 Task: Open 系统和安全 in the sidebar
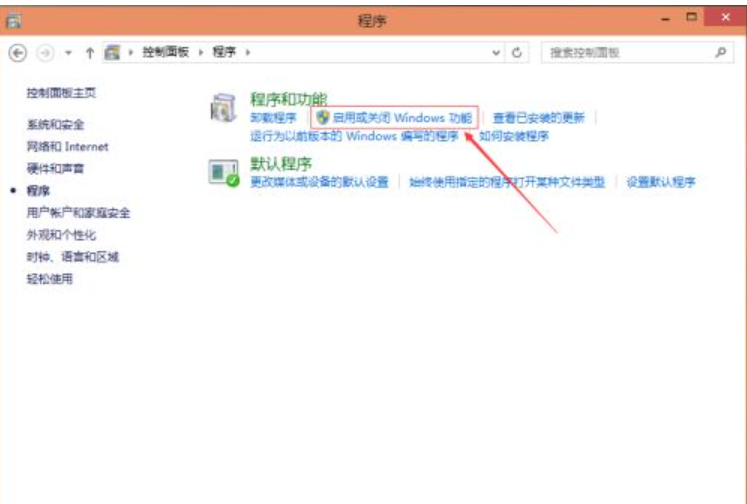point(56,125)
